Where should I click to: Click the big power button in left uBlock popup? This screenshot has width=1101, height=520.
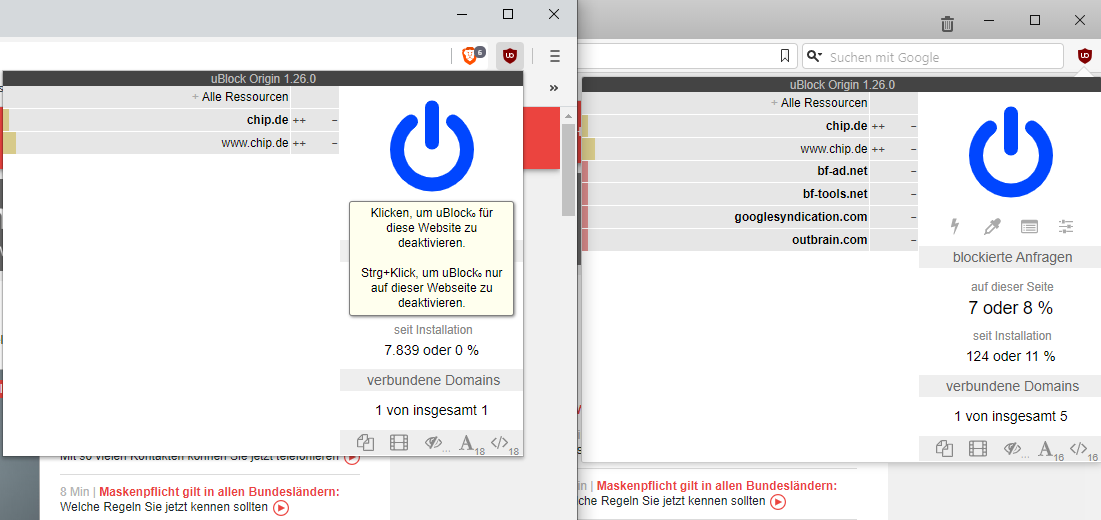click(432, 147)
